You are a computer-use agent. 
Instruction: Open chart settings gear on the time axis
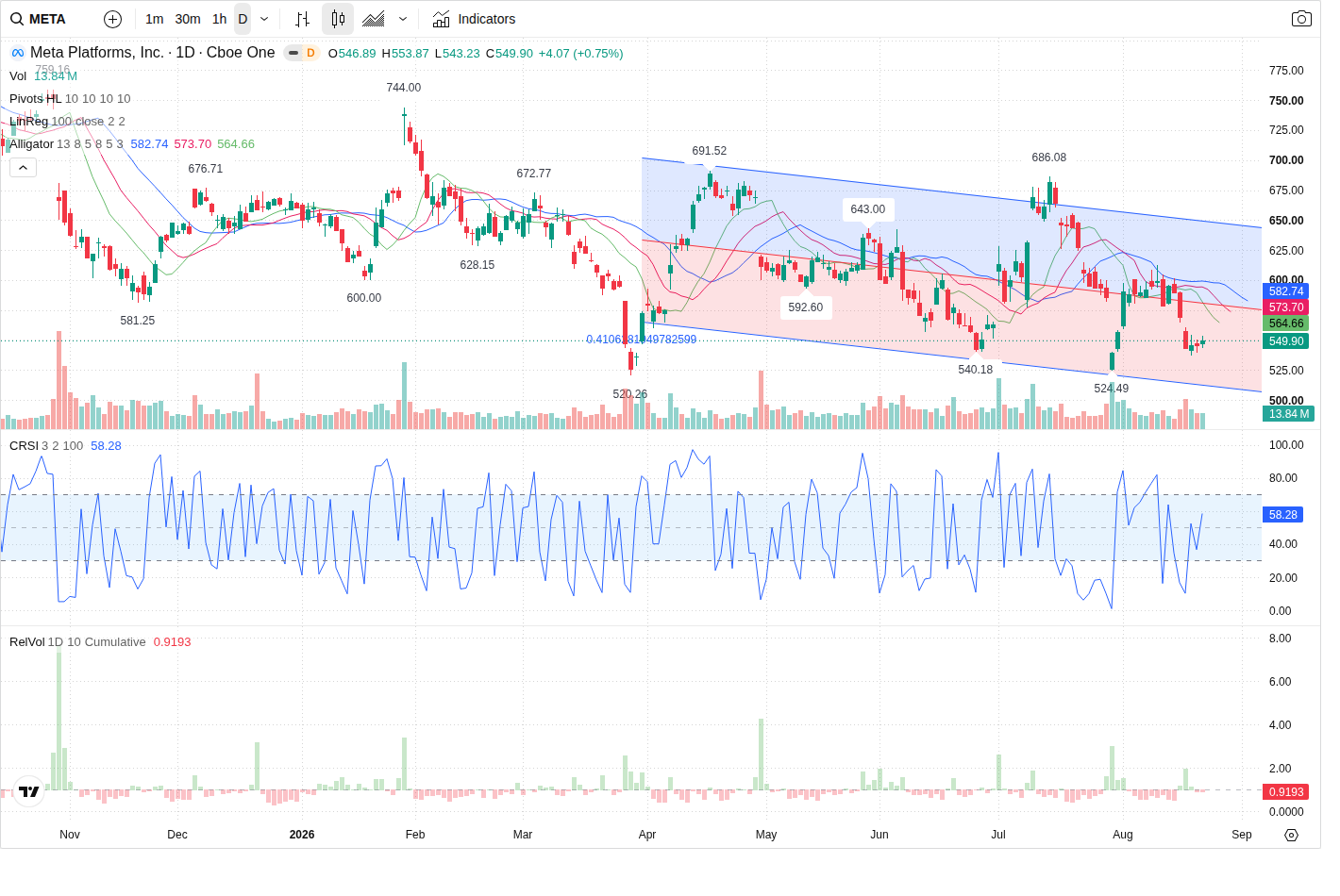tap(1292, 835)
